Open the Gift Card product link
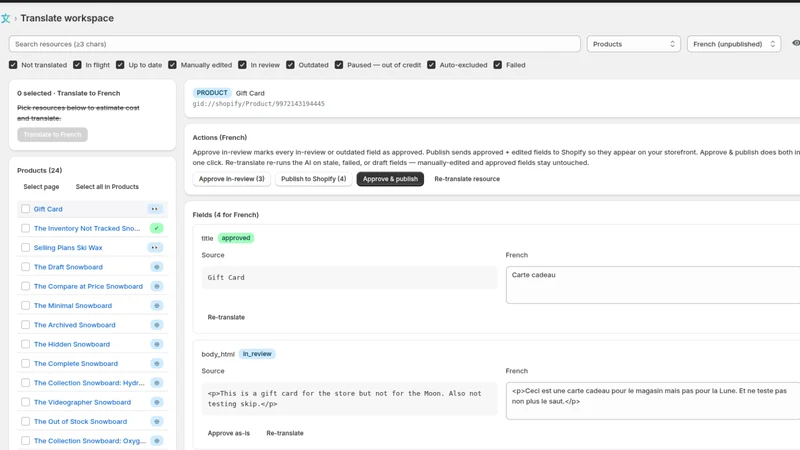This screenshot has width=800, height=450. coord(48,209)
